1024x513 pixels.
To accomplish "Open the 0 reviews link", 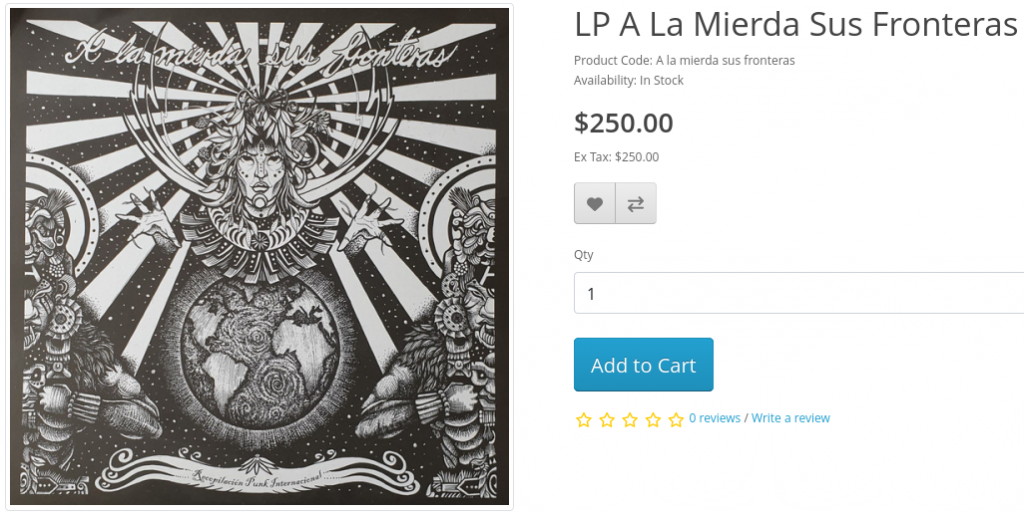I will (714, 418).
